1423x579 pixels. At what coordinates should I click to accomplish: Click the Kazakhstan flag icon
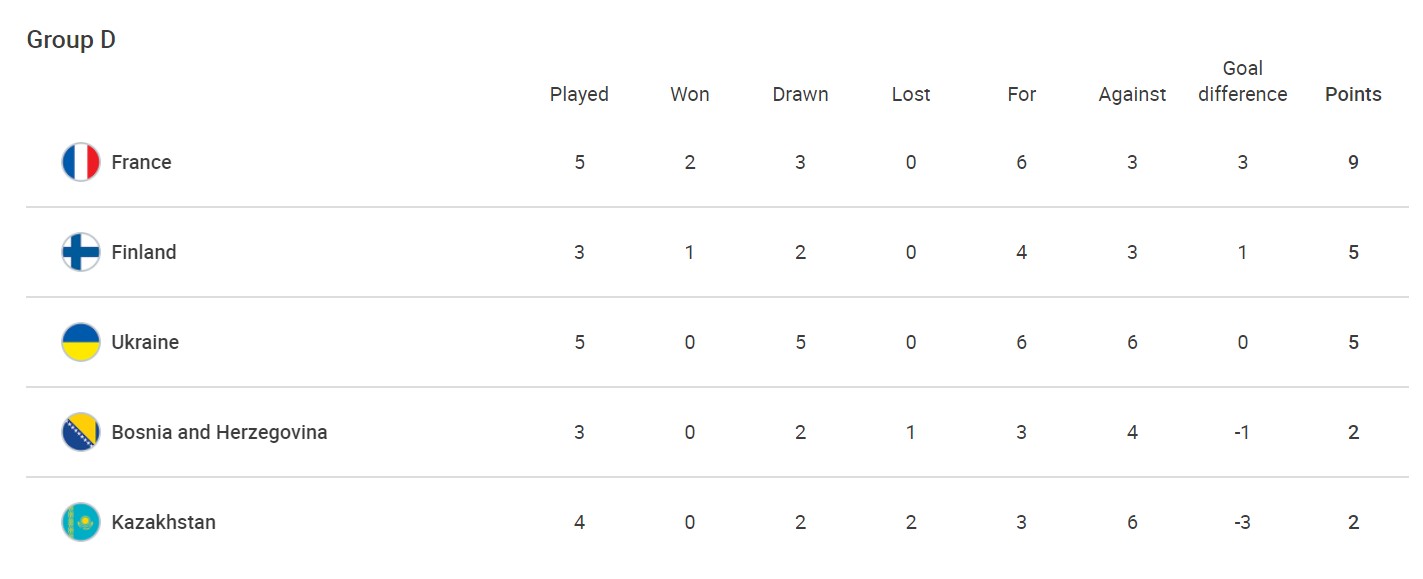click(81, 522)
